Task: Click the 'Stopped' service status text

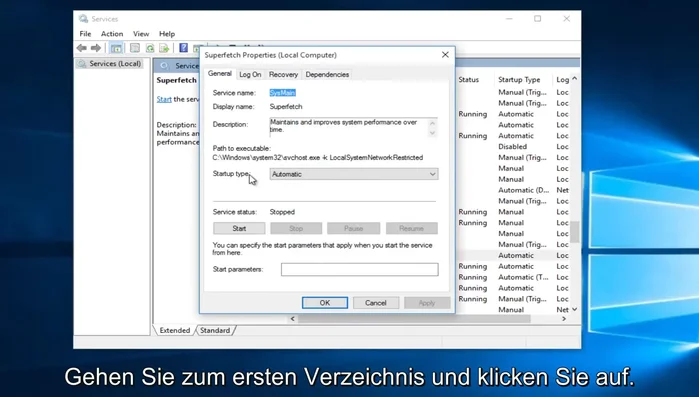Action: pos(282,212)
